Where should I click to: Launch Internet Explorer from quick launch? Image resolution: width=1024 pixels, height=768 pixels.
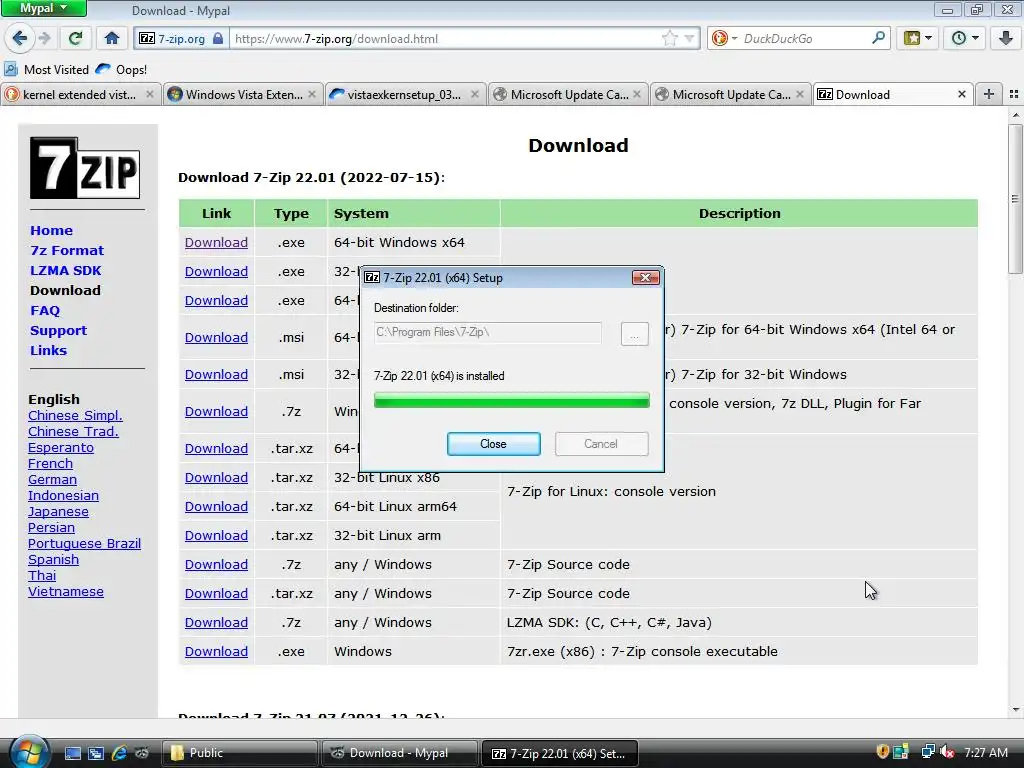click(x=119, y=753)
